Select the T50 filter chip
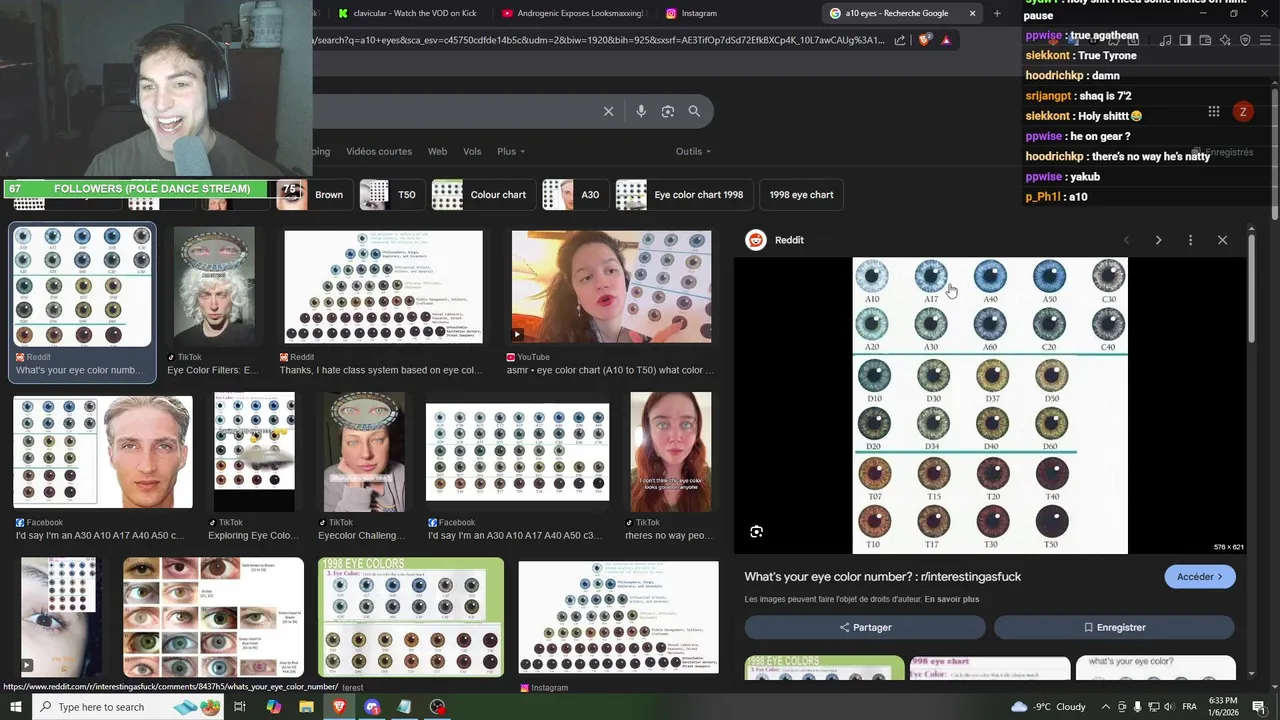1280x720 pixels. tap(392, 194)
